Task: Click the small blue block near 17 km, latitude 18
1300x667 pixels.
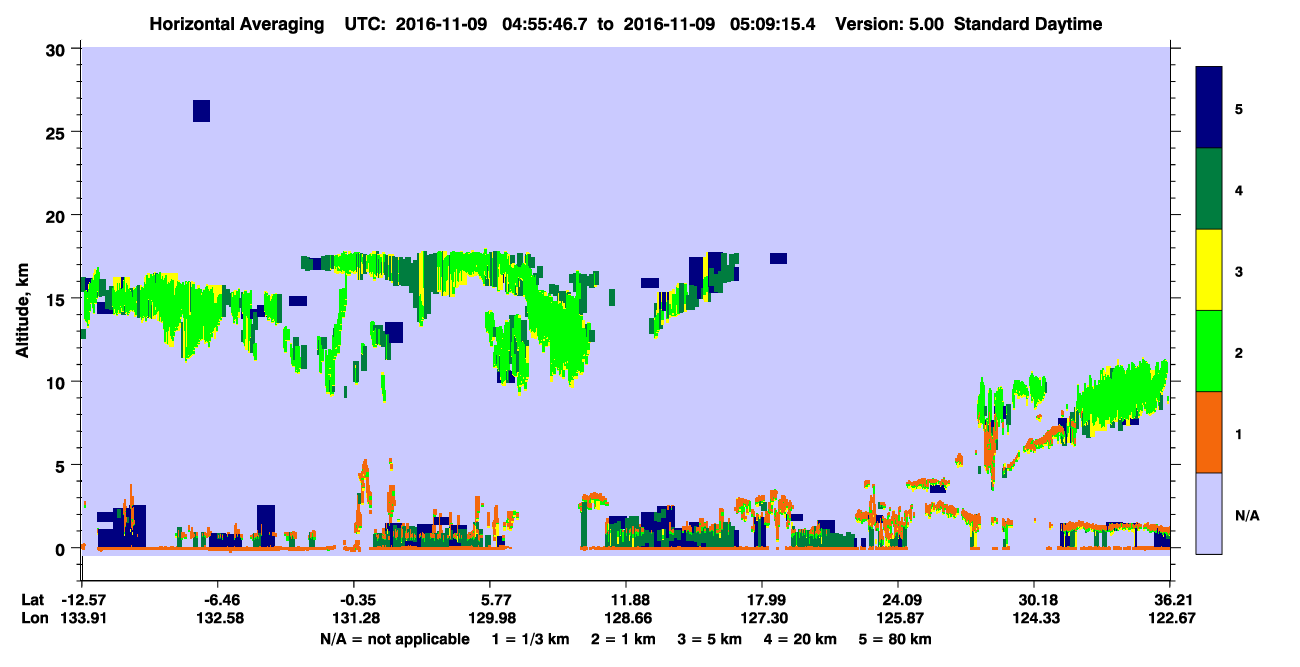Action: tap(778, 258)
